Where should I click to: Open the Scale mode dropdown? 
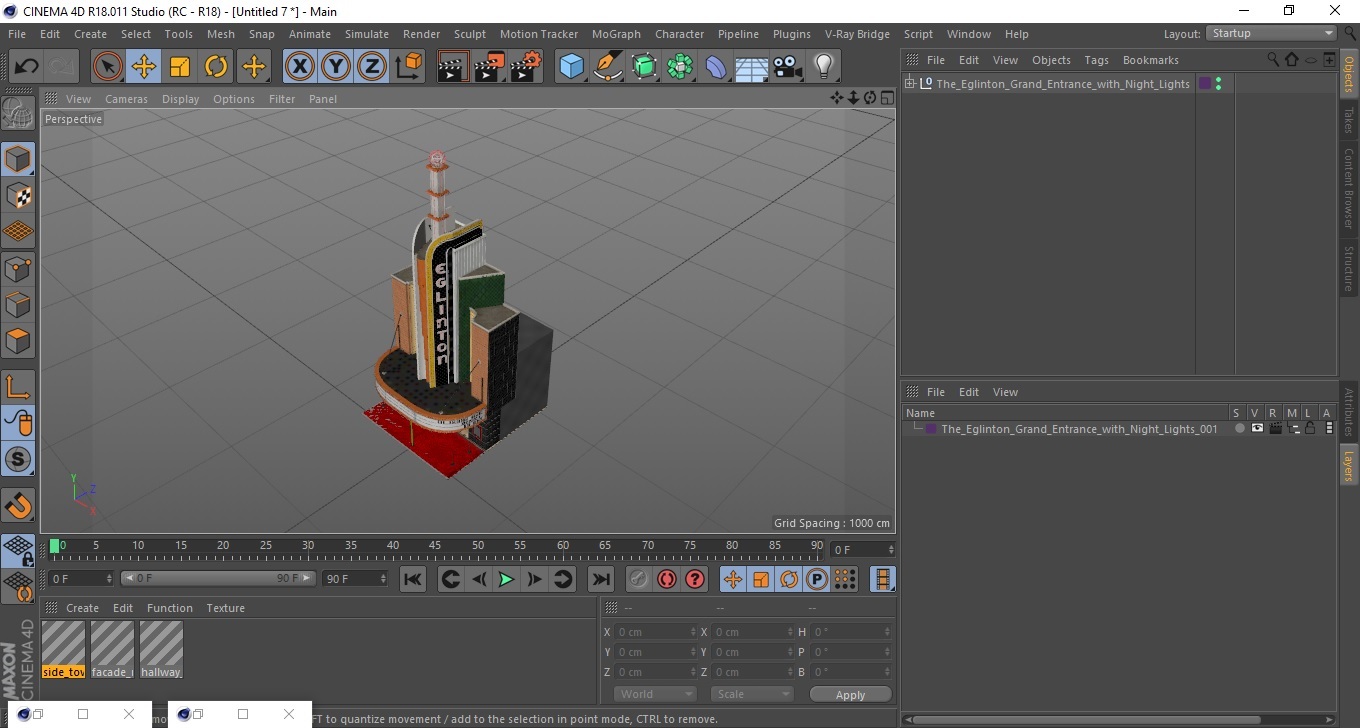click(752, 694)
